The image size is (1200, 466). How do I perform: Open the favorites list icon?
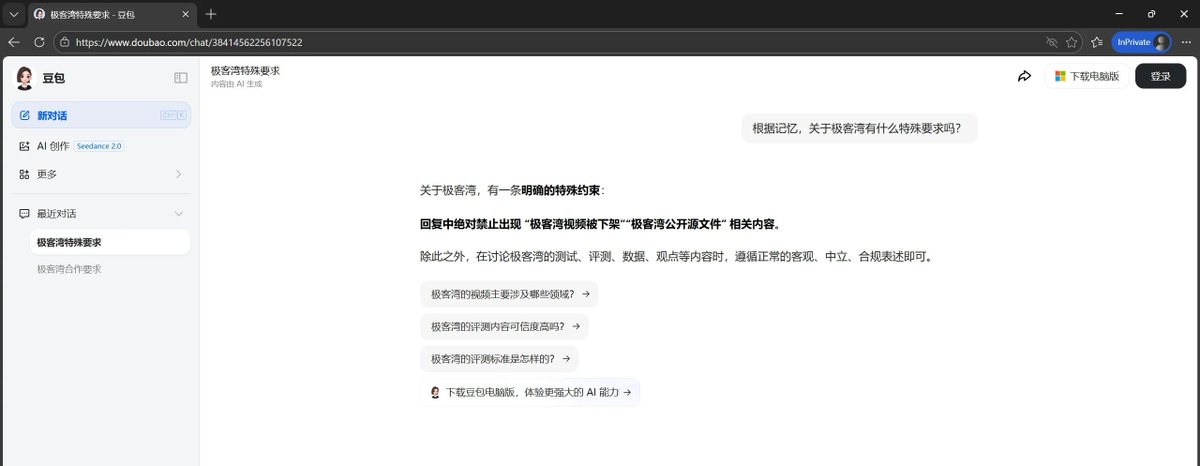pyautogui.click(x=1097, y=42)
